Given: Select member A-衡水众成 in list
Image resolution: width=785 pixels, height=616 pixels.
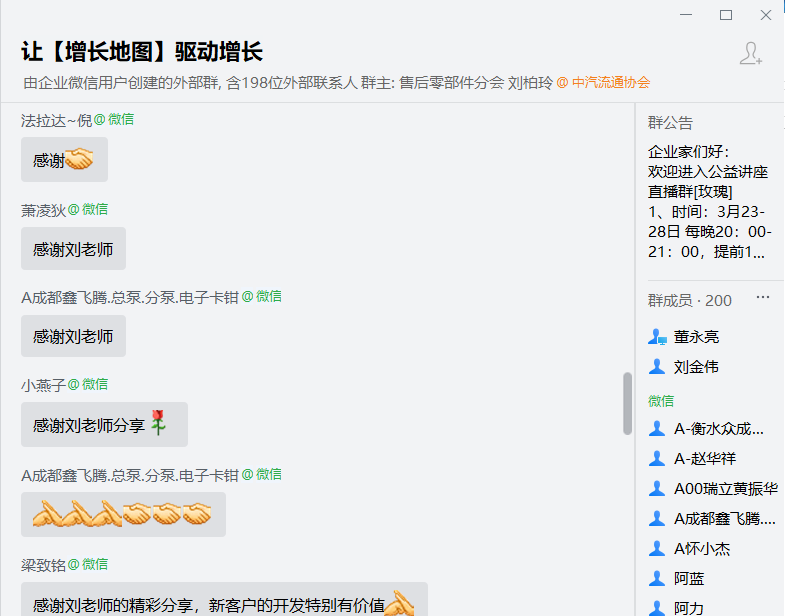Looking at the screenshot, I should (x=719, y=429).
